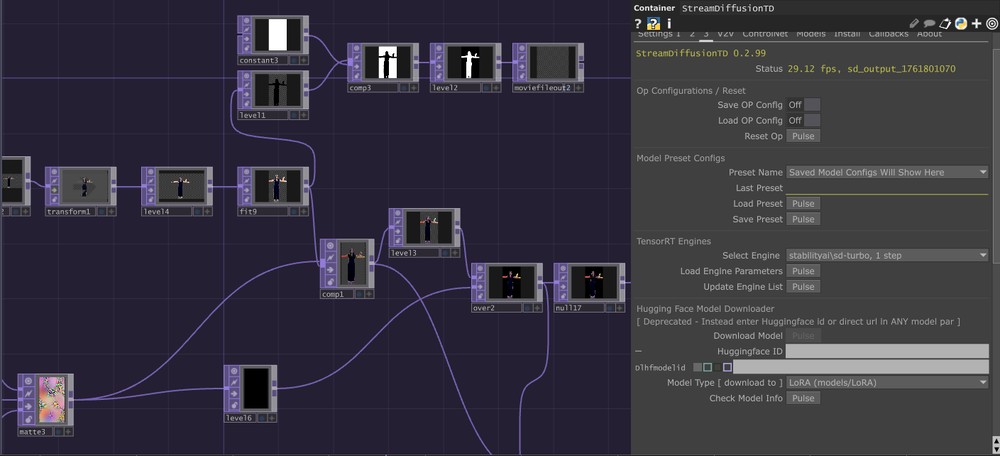Viewport: 1000px width, 456px height.
Task: Pulse the Save Preset button
Action: pyautogui.click(x=803, y=219)
